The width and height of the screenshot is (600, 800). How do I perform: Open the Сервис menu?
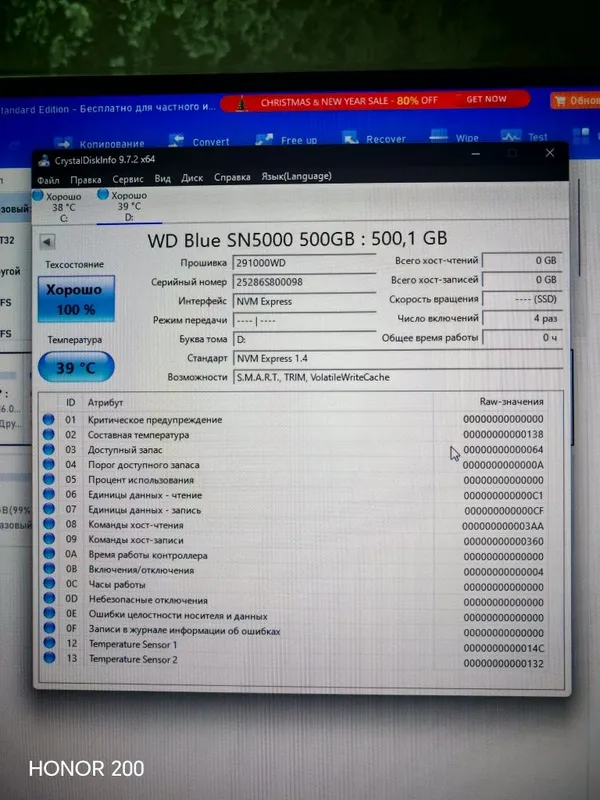(128, 179)
